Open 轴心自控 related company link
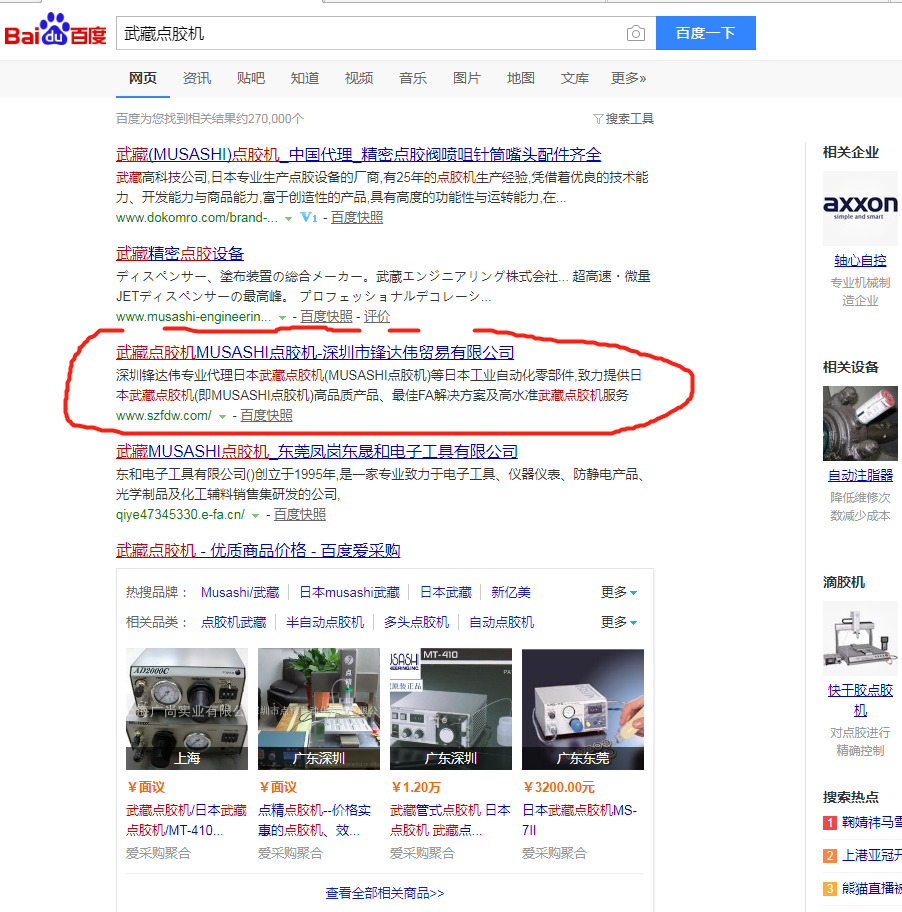The width and height of the screenshot is (902, 912). point(860,261)
